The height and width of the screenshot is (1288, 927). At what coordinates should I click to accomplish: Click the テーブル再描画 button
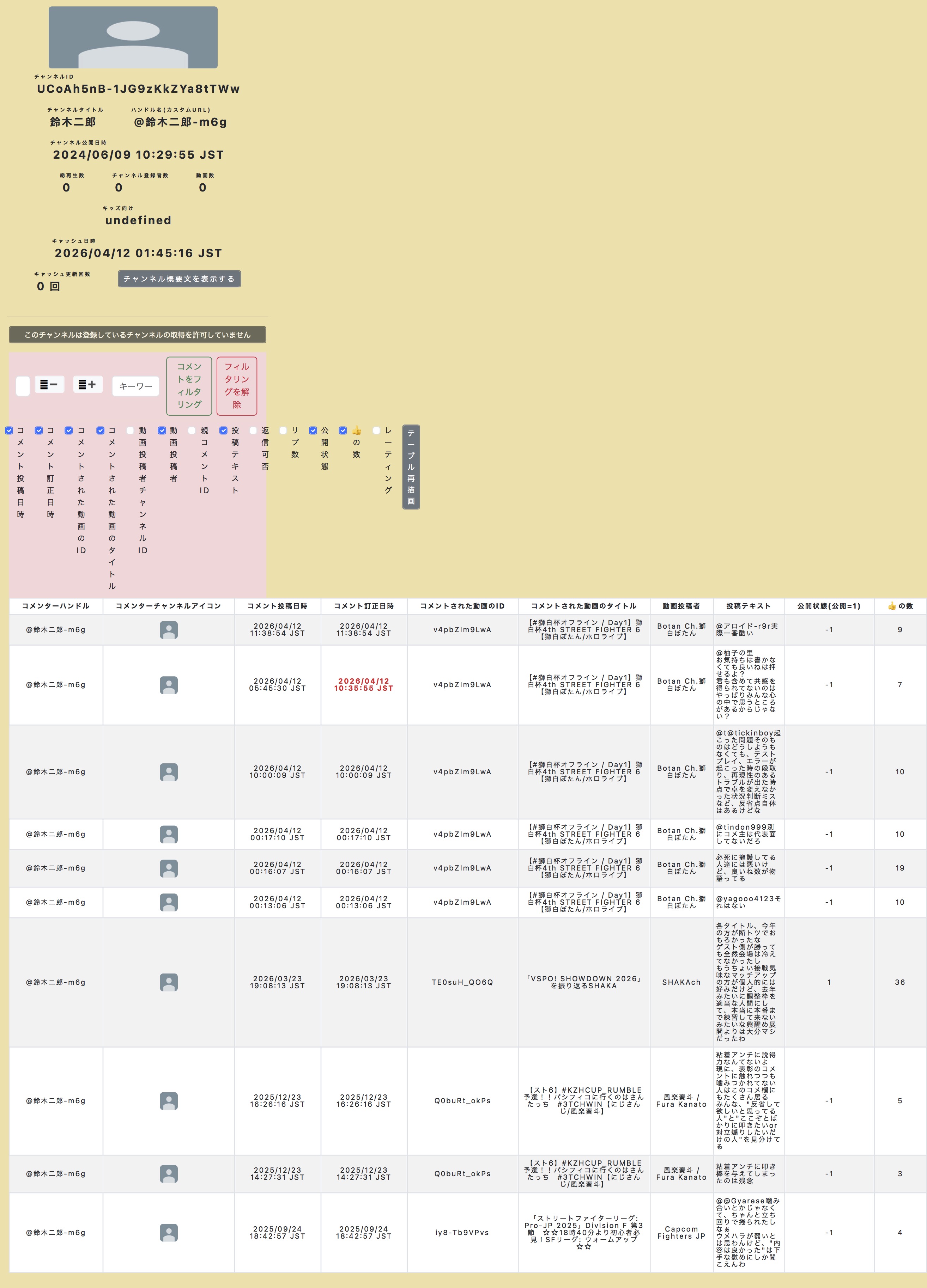[411, 467]
